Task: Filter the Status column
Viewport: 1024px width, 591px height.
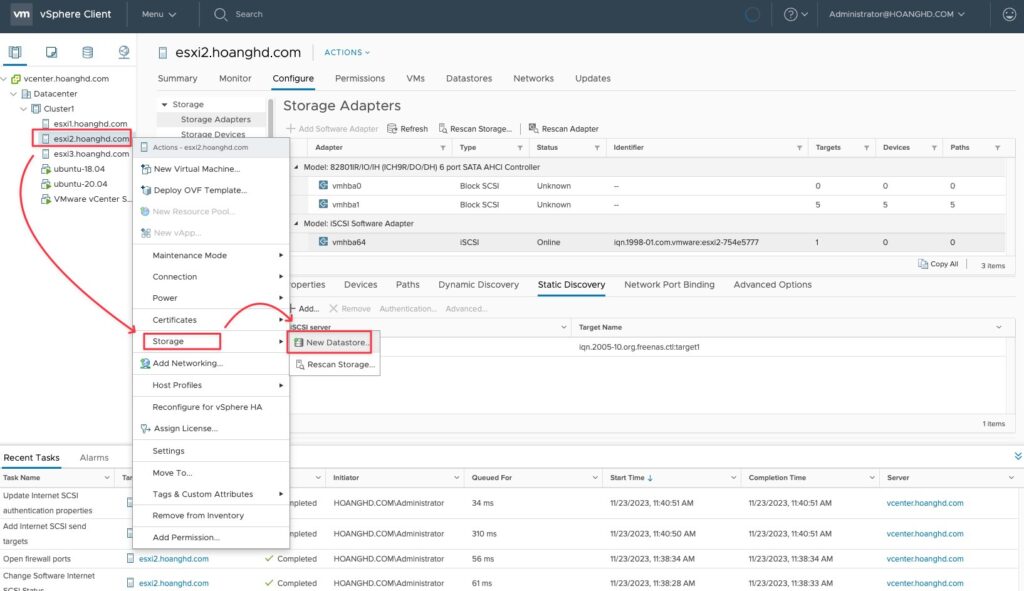Action: click(597, 148)
